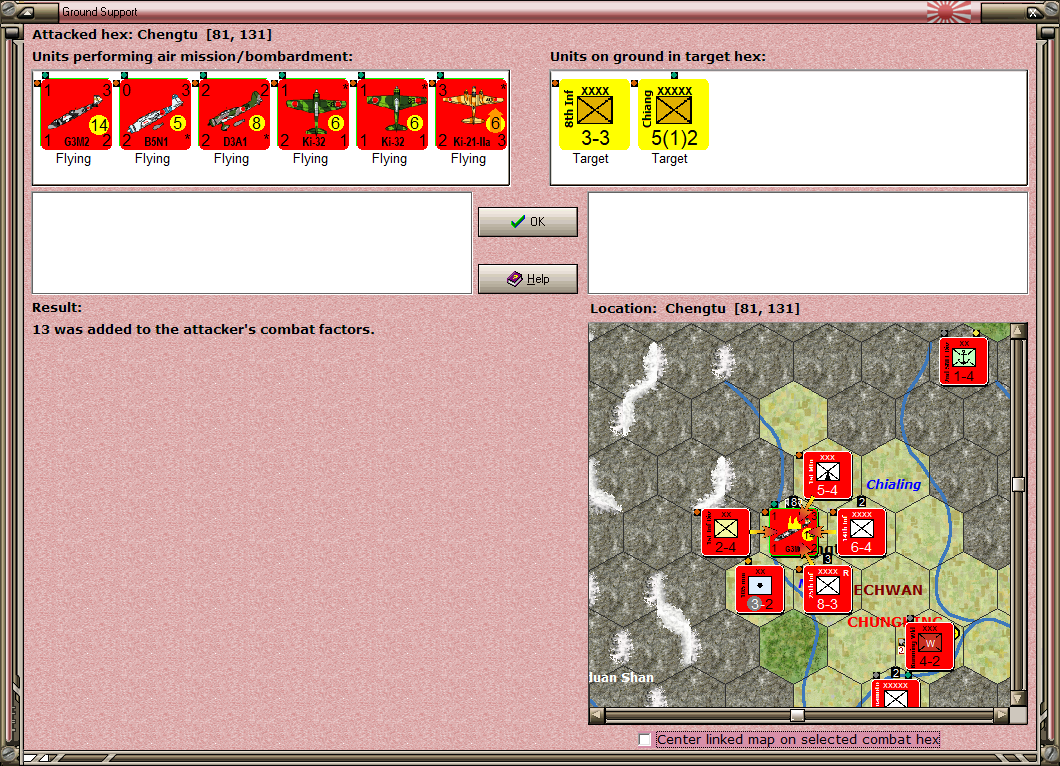
Task: Click the map's vertical scroll down arrow
Action: pos(1018,698)
